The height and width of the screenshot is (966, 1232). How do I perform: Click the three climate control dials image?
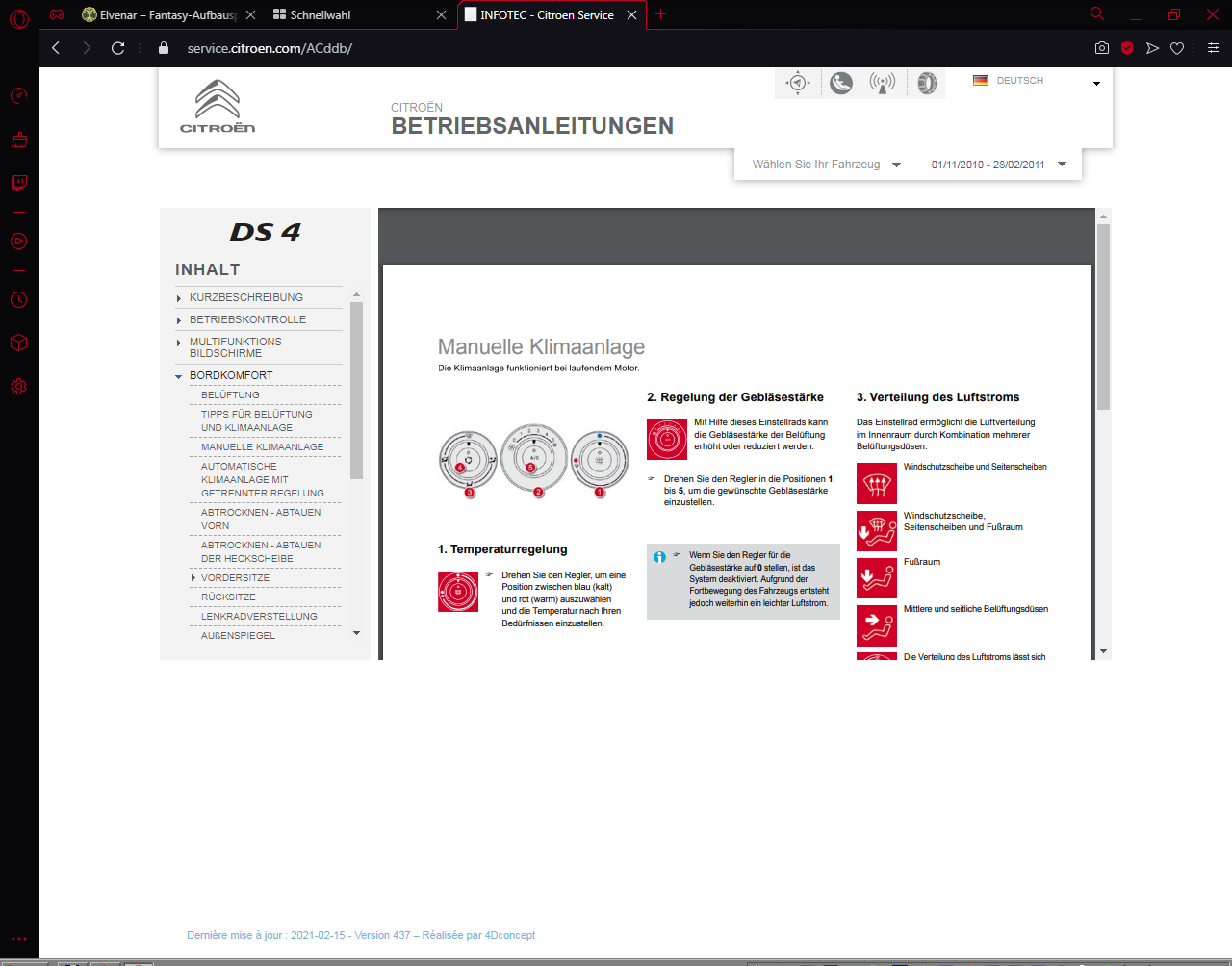[x=534, y=461]
